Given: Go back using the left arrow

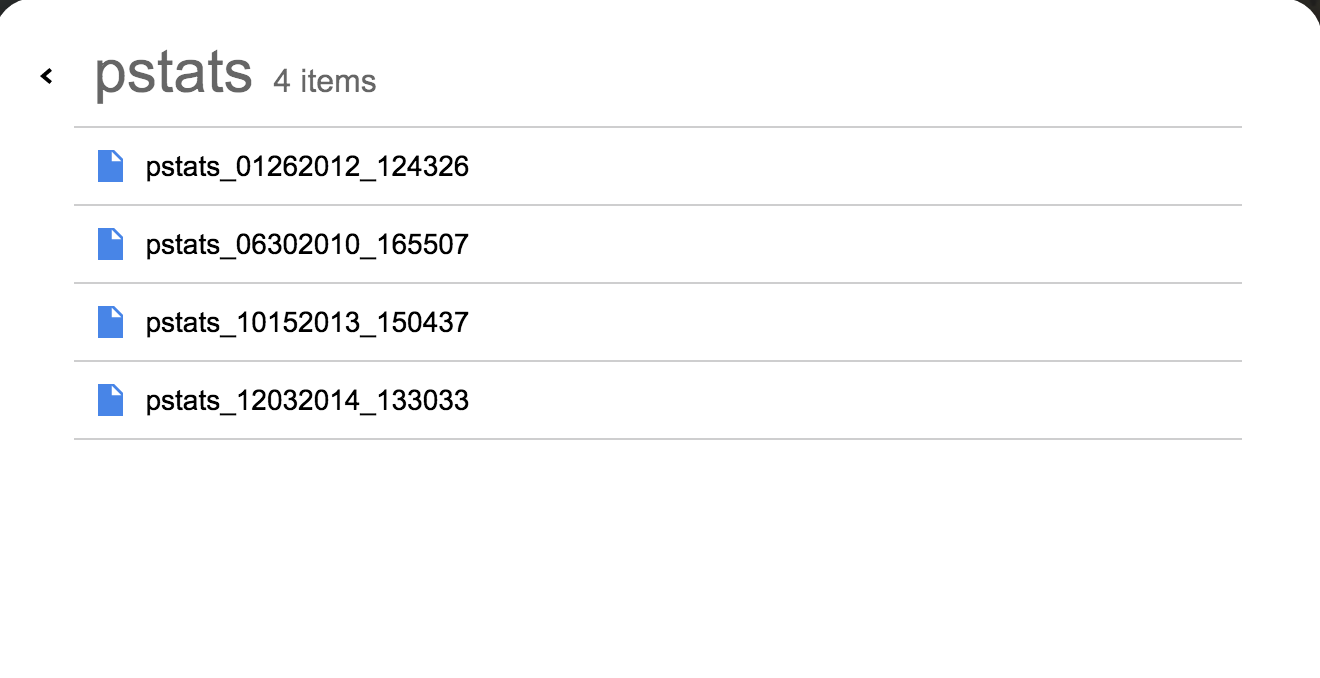Looking at the screenshot, I should coord(46,76).
